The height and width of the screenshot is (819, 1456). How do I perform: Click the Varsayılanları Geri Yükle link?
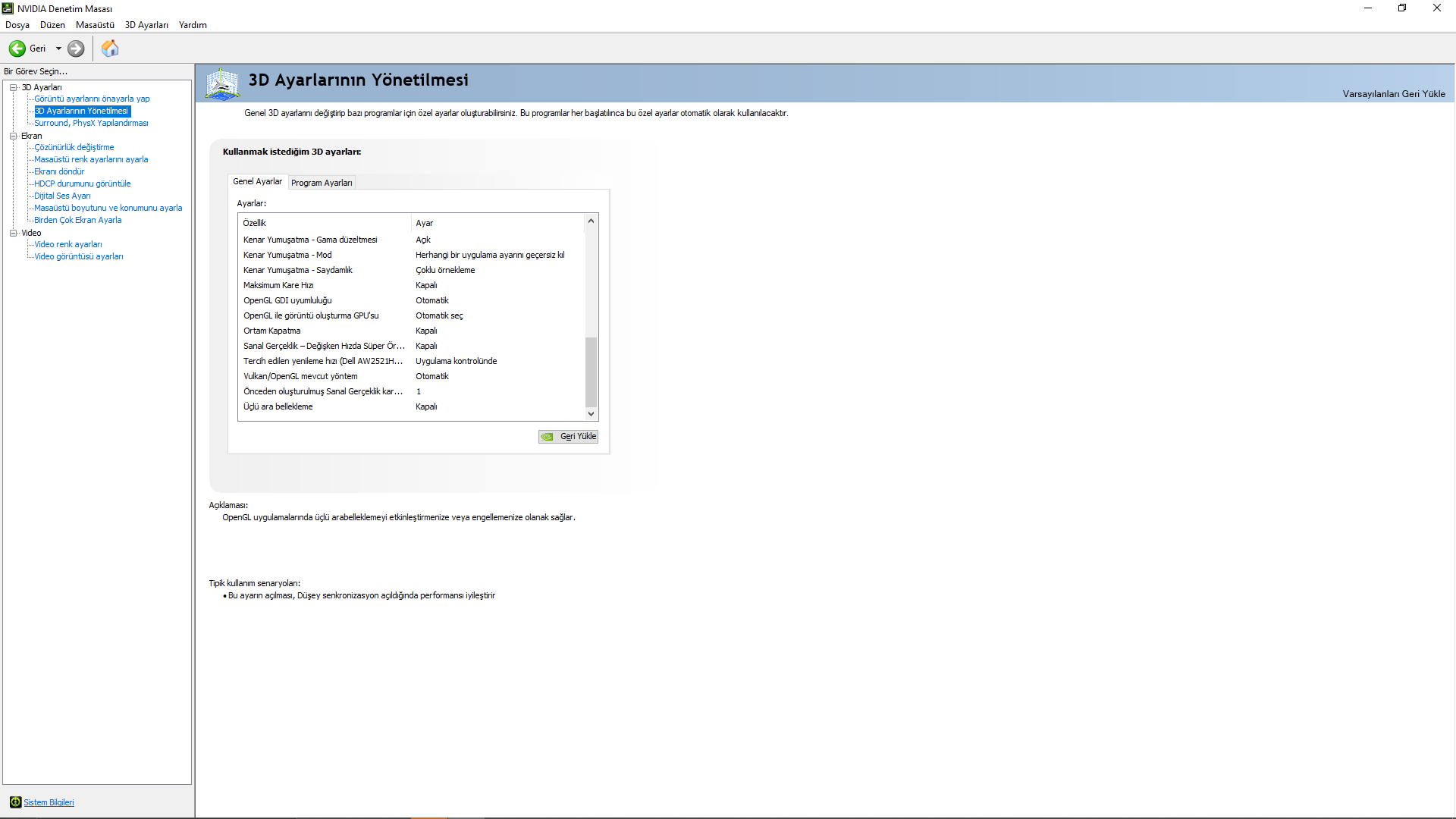click(1393, 94)
